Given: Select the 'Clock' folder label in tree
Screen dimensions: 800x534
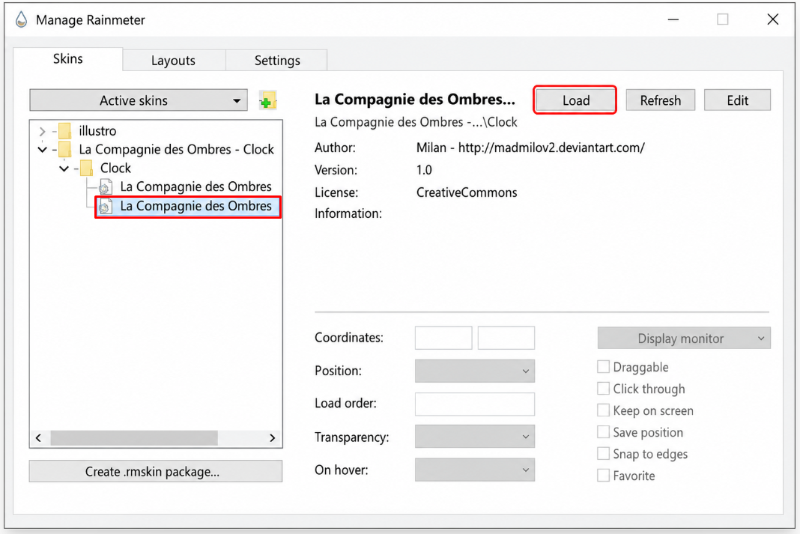Looking at the screenshot, I should click(x=115, y=168).
